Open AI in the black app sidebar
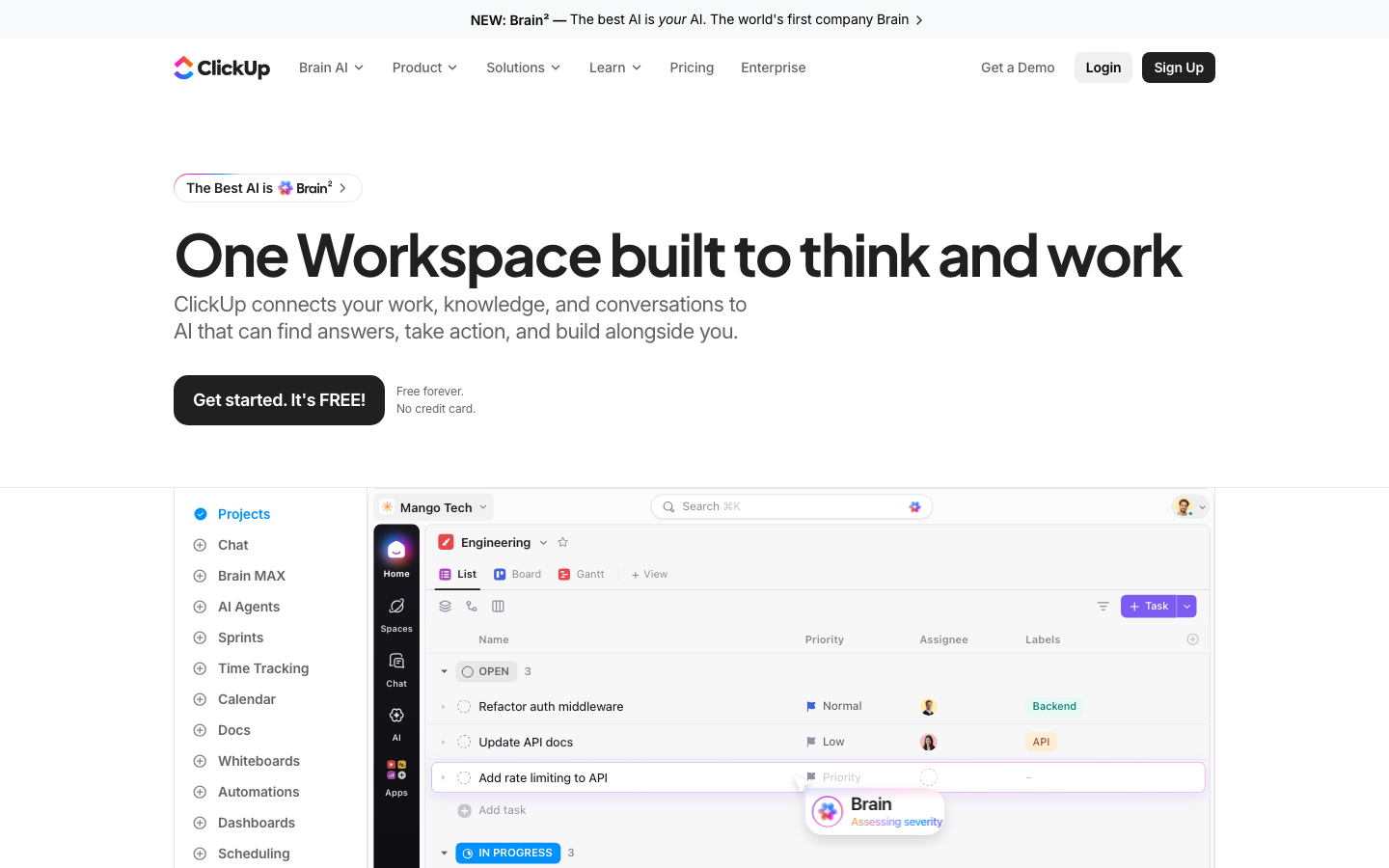This screenshot has height=868, width=1389. (396, 722)
